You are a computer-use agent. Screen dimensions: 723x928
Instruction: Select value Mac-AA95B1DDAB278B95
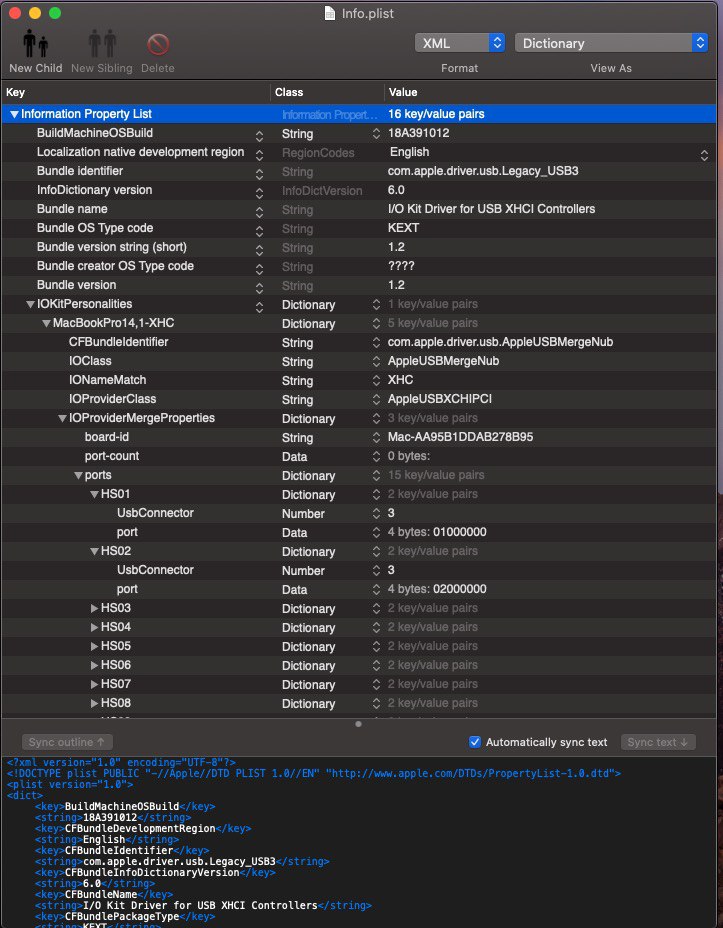(460, 437)
